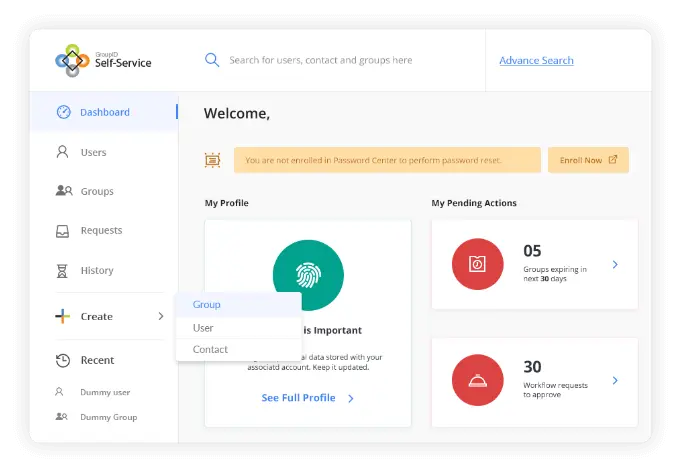Screen dimensions: 681x472
Task: Open workflow requests chevron arrow
Action: tap(615, 381)
